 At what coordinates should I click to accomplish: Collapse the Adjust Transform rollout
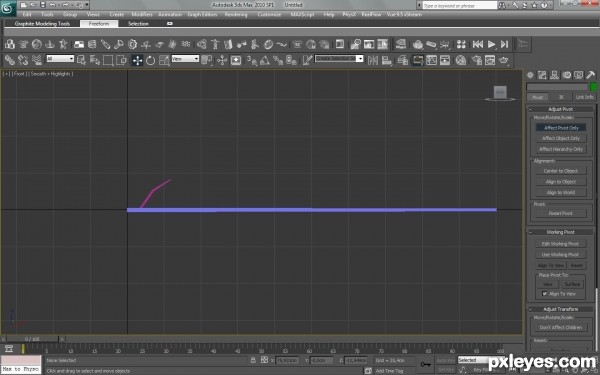point(560,309)
